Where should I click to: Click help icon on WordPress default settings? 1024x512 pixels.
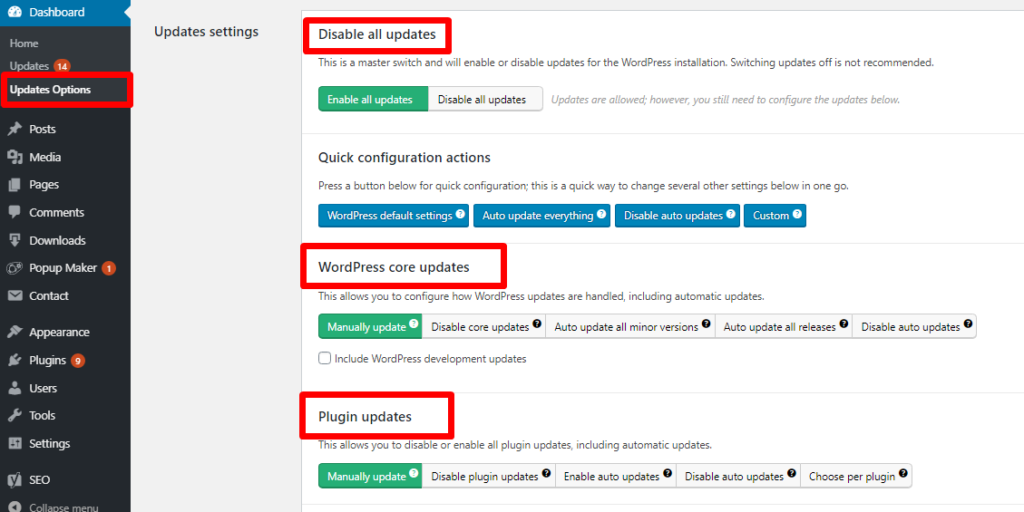tap(460, 214)
